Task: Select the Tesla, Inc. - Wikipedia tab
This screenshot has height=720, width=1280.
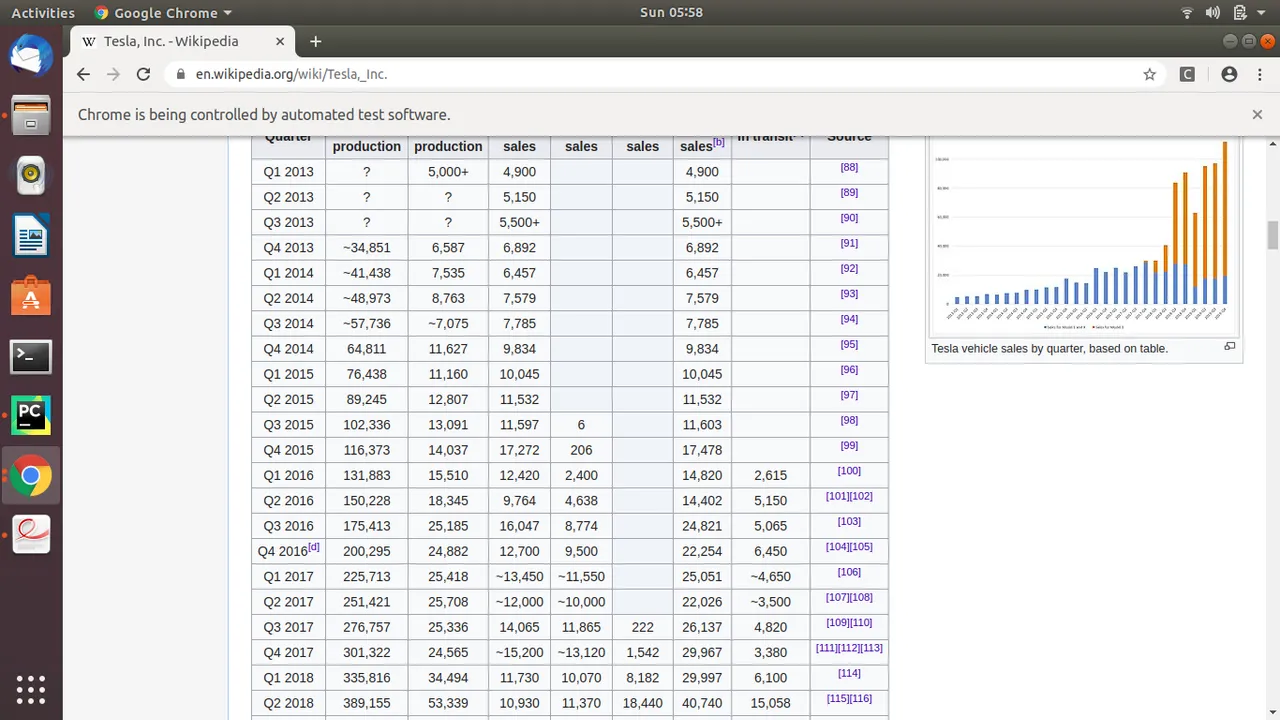Action: tap(182, 42)
